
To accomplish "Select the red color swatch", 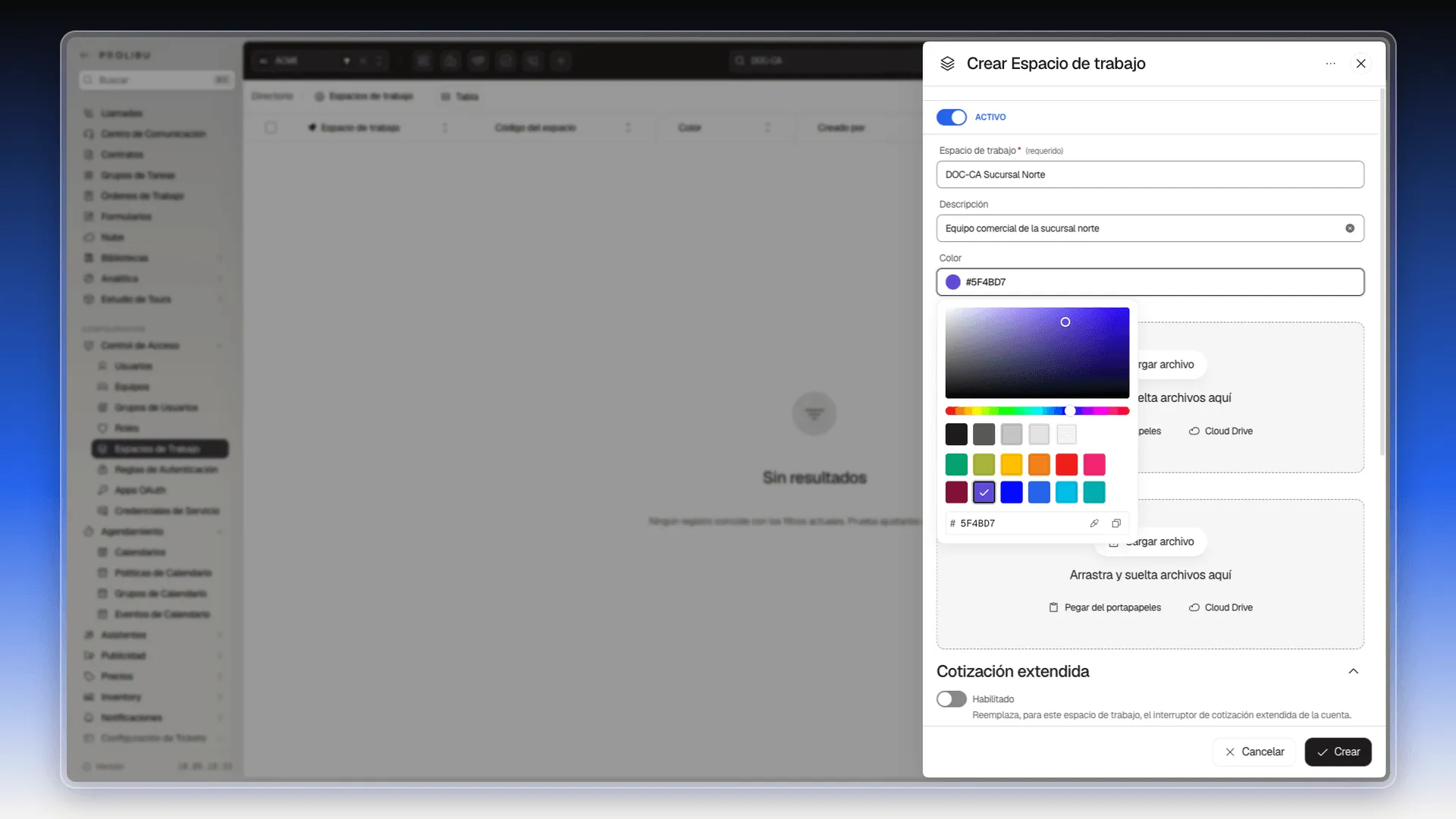I will (x=1066, y=464).
